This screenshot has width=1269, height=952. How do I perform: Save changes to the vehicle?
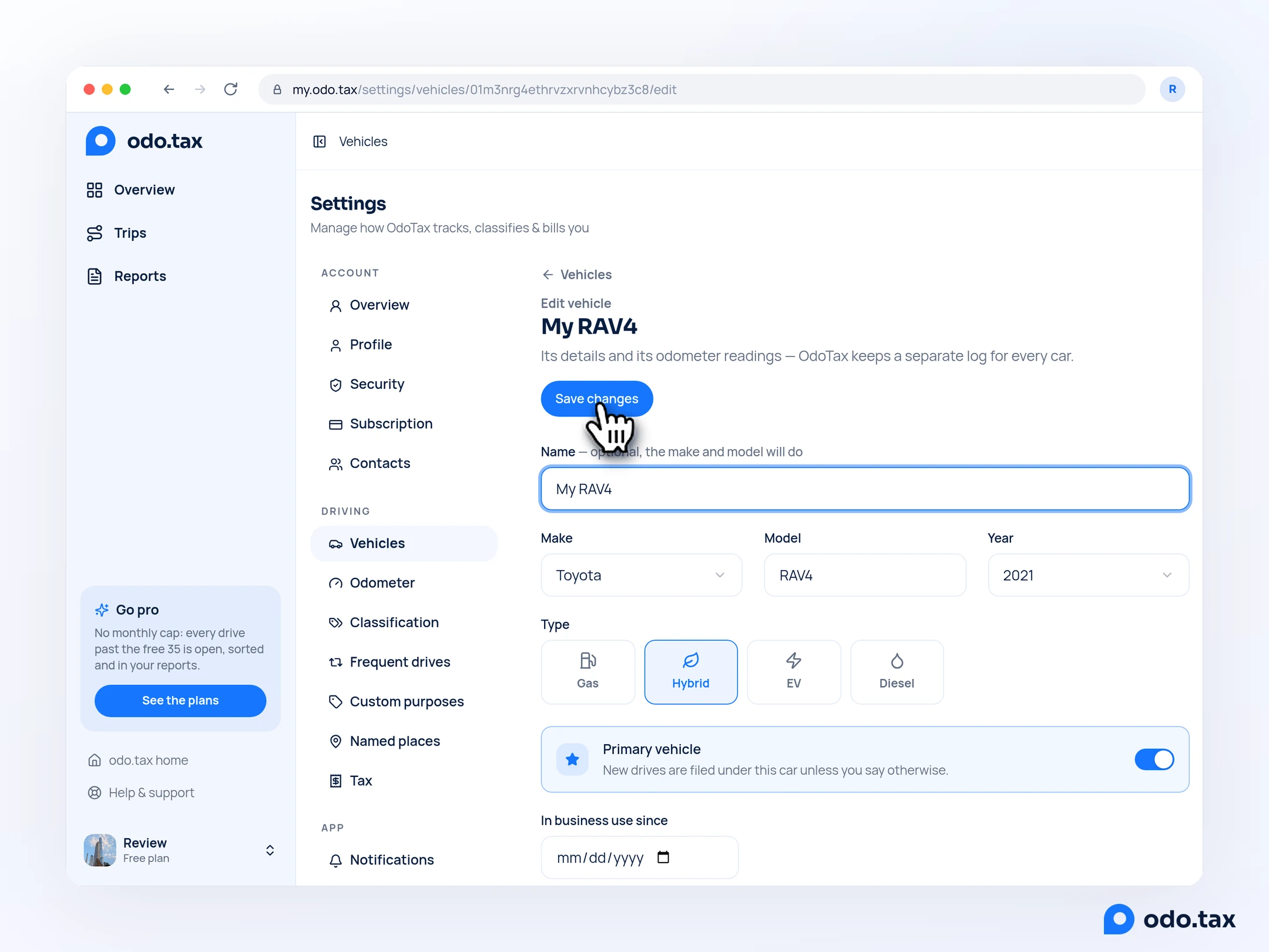(x=597, y=399)
